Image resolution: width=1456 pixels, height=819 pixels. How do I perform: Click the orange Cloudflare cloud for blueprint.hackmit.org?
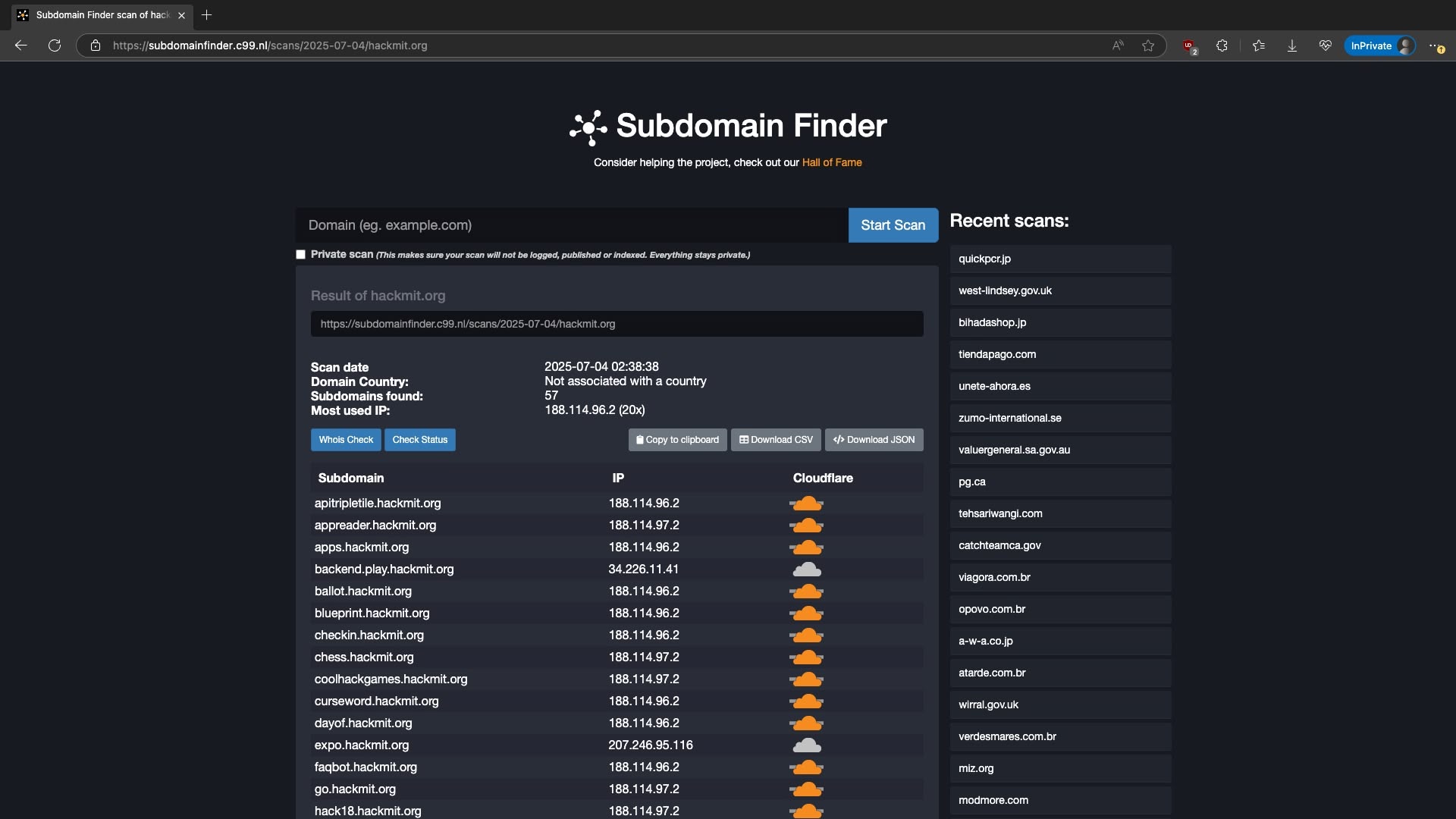807,613
